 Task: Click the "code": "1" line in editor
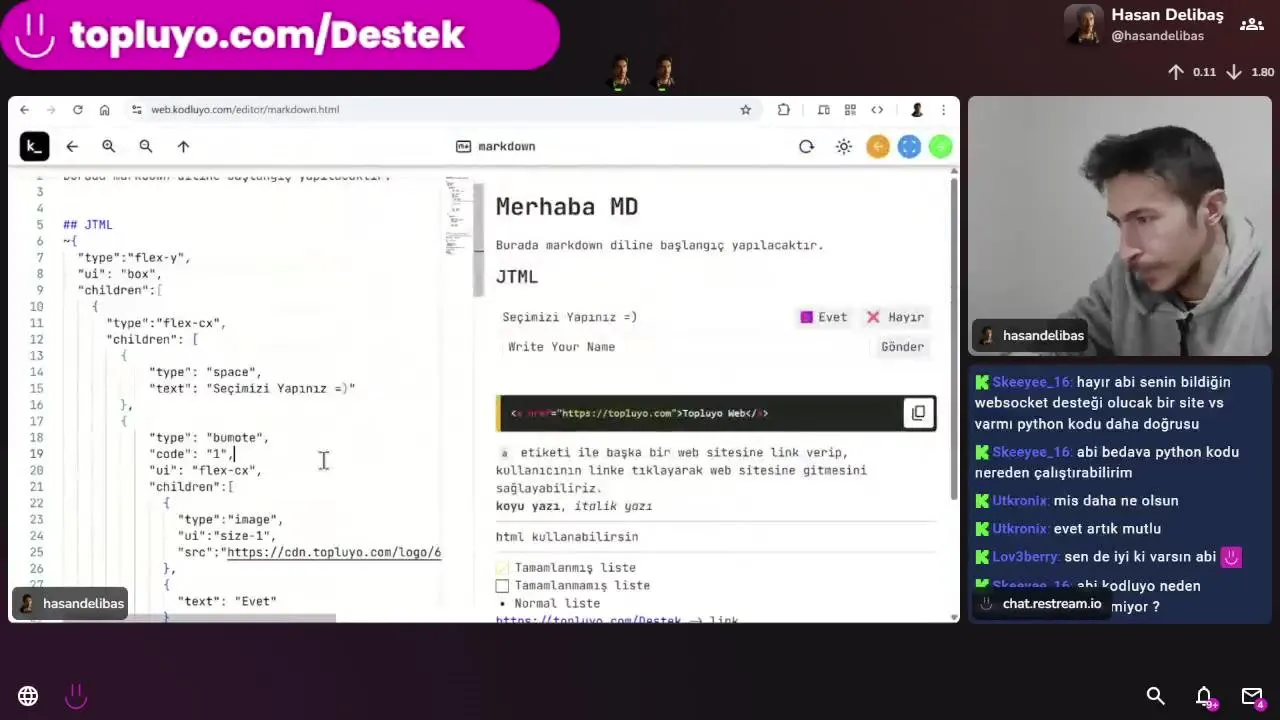pyautogui.click(x=191, y=454)
